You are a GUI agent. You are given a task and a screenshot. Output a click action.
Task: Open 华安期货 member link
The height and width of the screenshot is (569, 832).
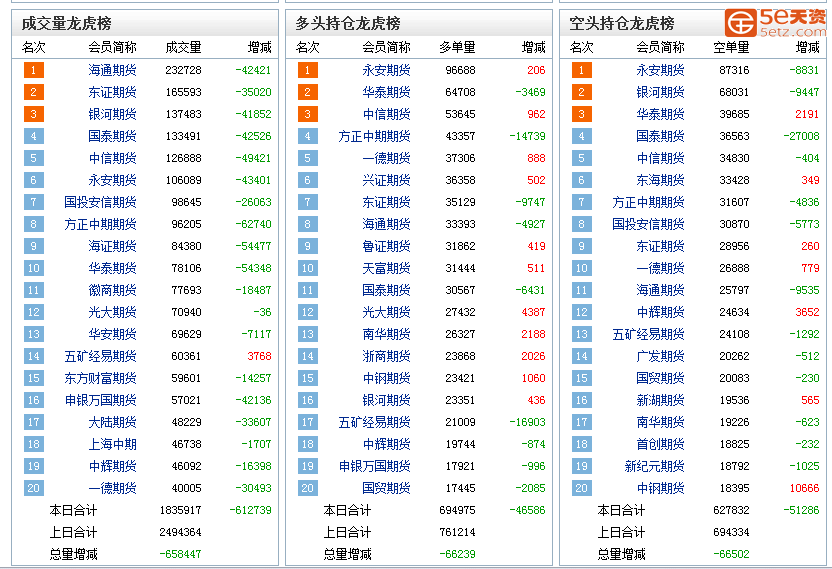click(112, 334)
